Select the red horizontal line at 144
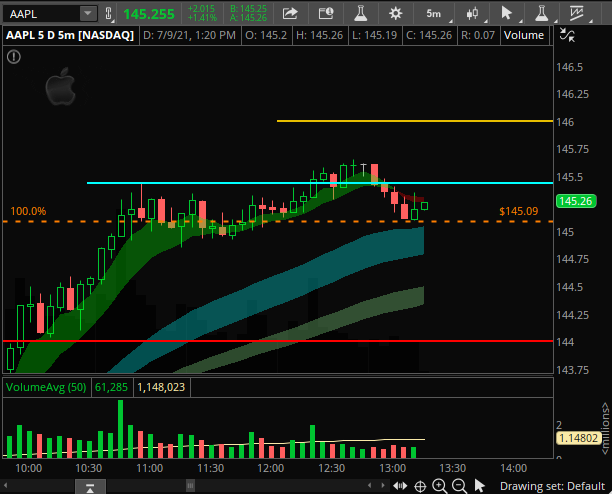 [x=278, y=341]
